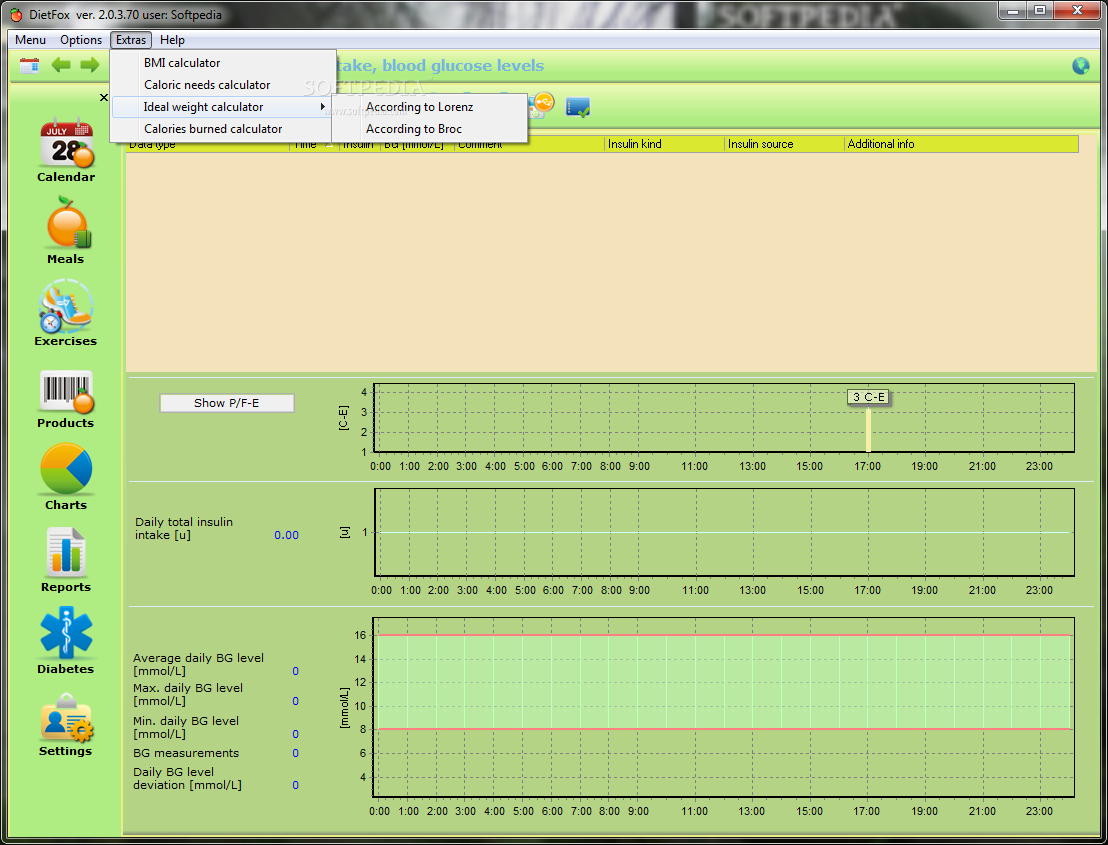Go to previous day with left green arrow
The width and height of the screenshot is (1108, 845).
(x=61, y=66)
